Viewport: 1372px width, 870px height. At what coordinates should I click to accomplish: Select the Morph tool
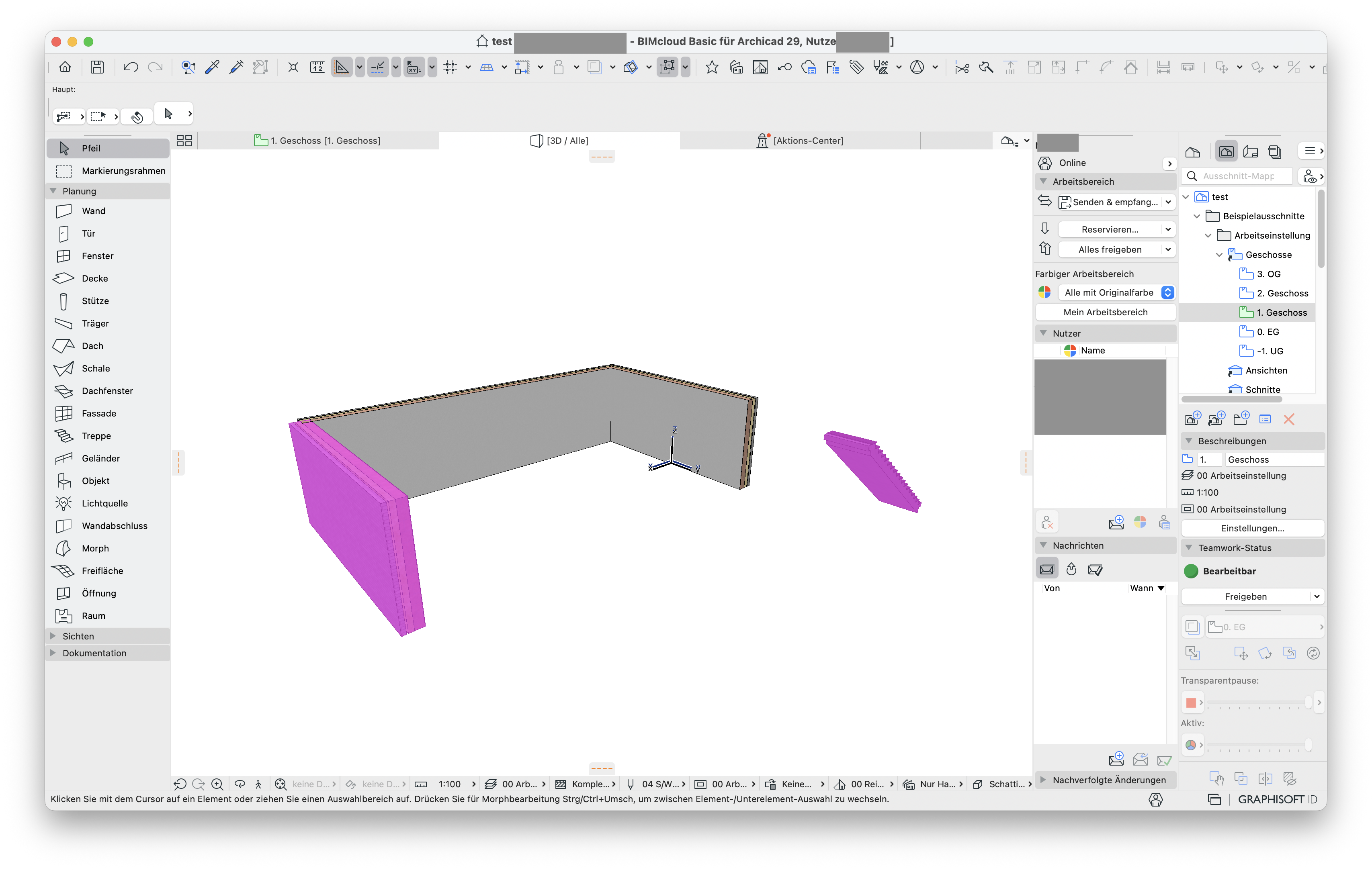click(x=108, y=548)
